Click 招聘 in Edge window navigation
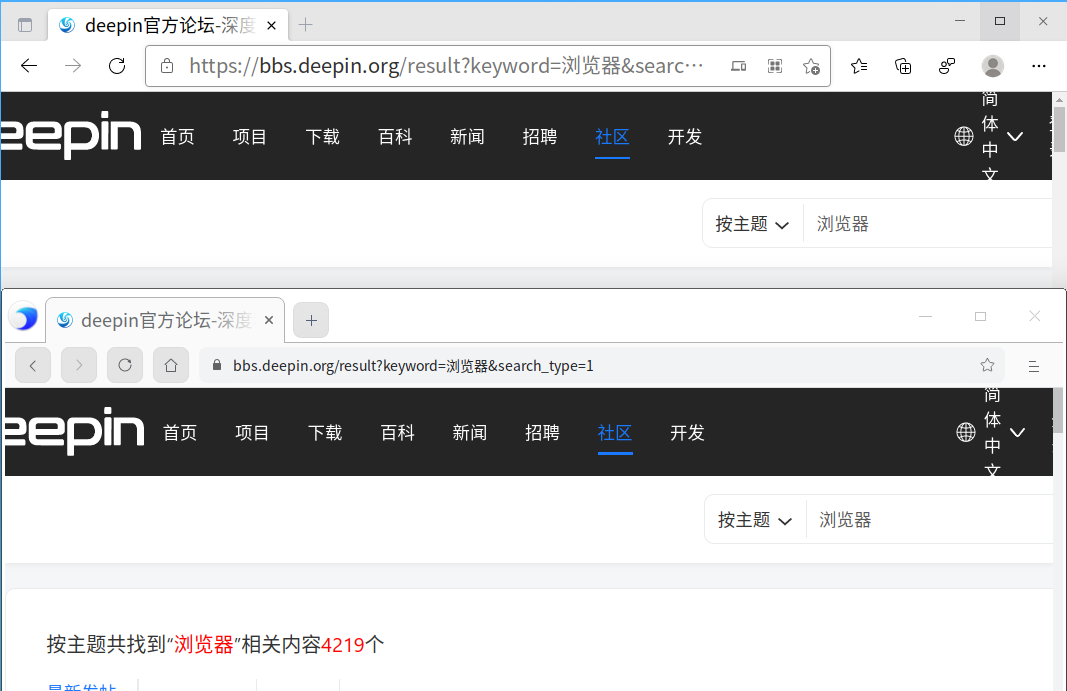1067x691 pixels. click(x=540, y=137)
